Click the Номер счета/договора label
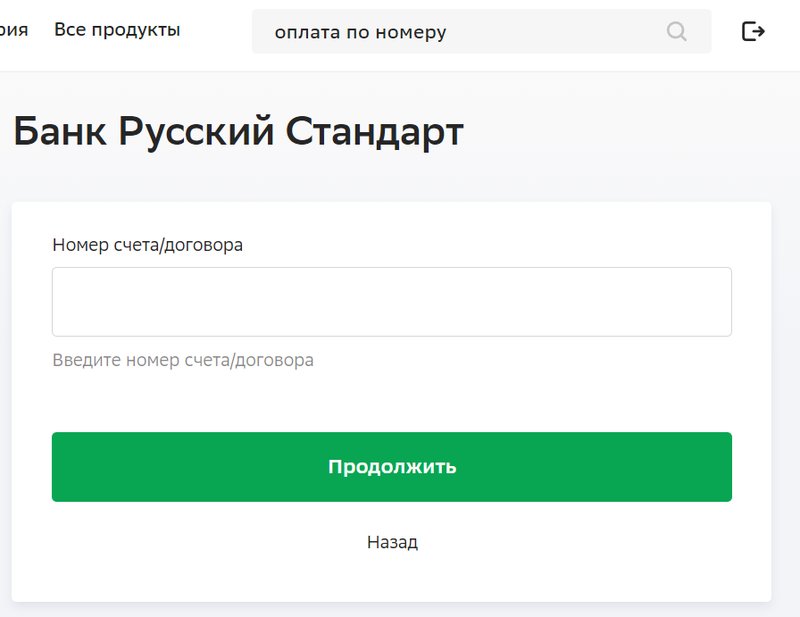 point(147,245)
